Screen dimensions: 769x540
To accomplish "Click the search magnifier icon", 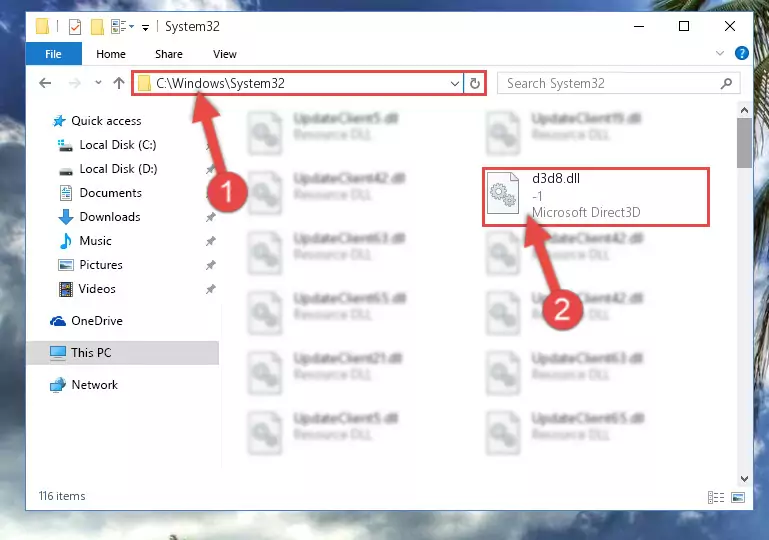I will [726, 83].
